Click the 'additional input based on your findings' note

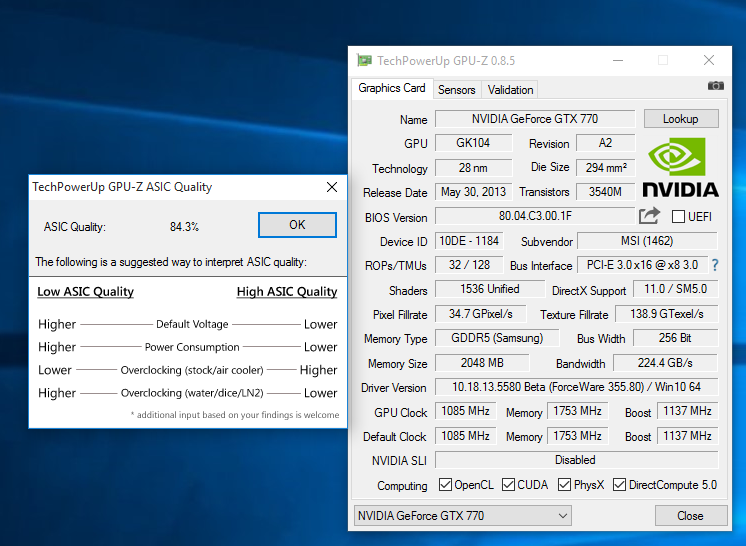[235, 415]
